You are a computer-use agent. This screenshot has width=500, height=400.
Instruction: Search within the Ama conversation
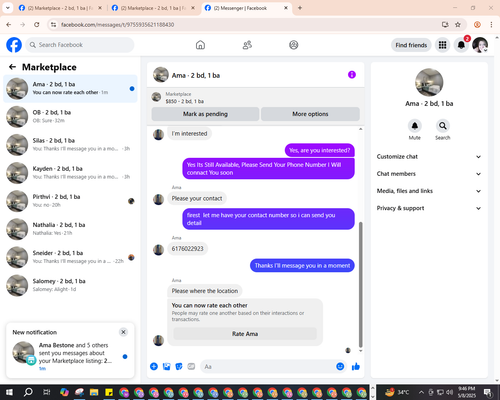point(443,126)
